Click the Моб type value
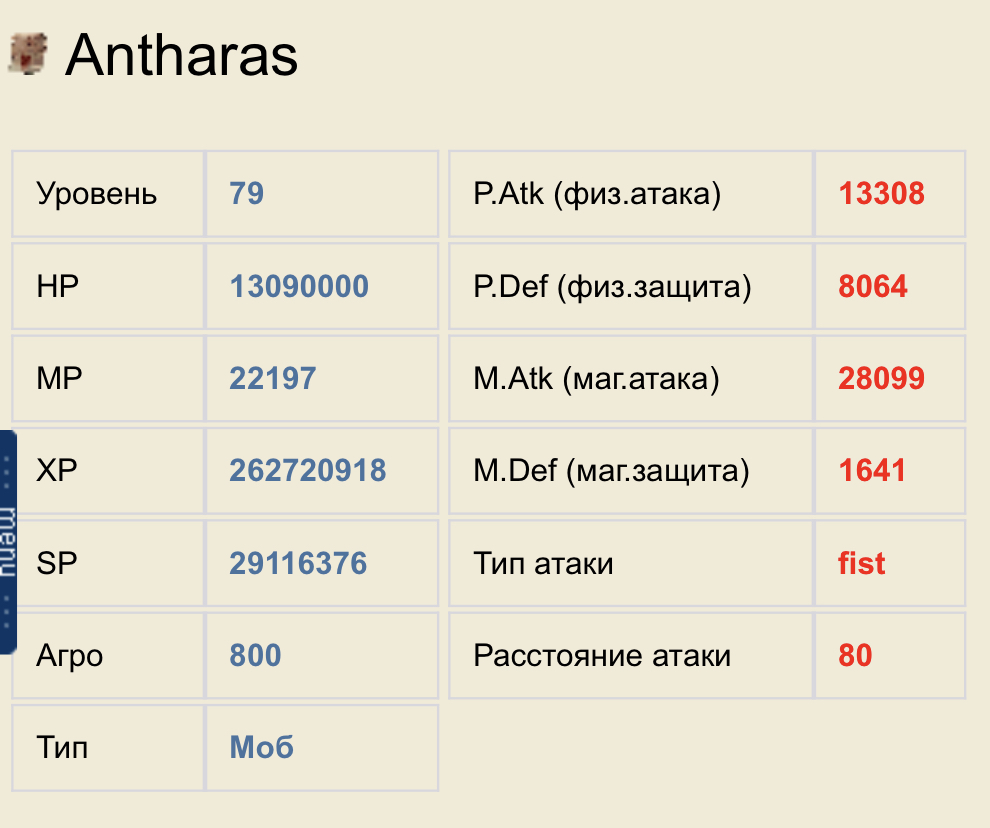The height and width of the screenshot is (828, 990). 261,748
